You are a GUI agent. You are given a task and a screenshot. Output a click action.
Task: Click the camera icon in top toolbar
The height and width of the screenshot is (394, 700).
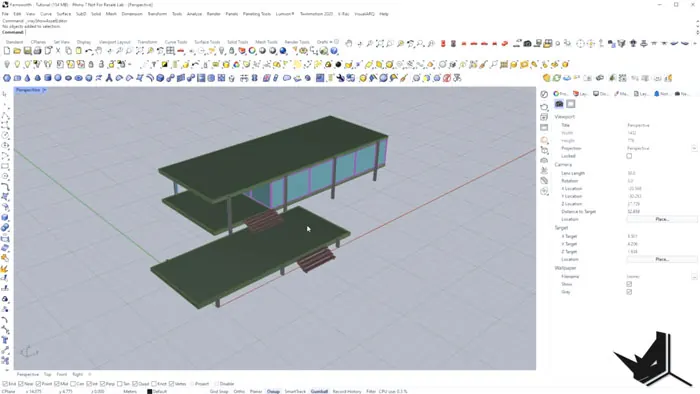point(527,43)
